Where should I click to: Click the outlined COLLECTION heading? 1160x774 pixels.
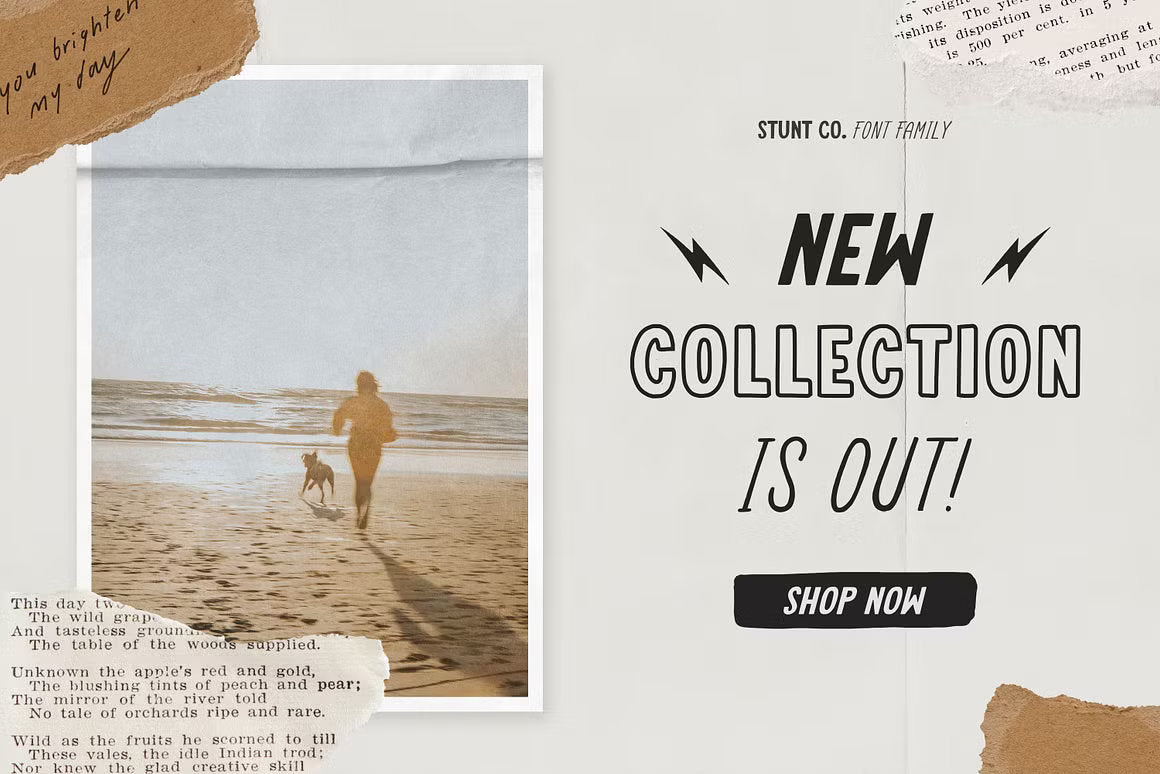point(856,360)
